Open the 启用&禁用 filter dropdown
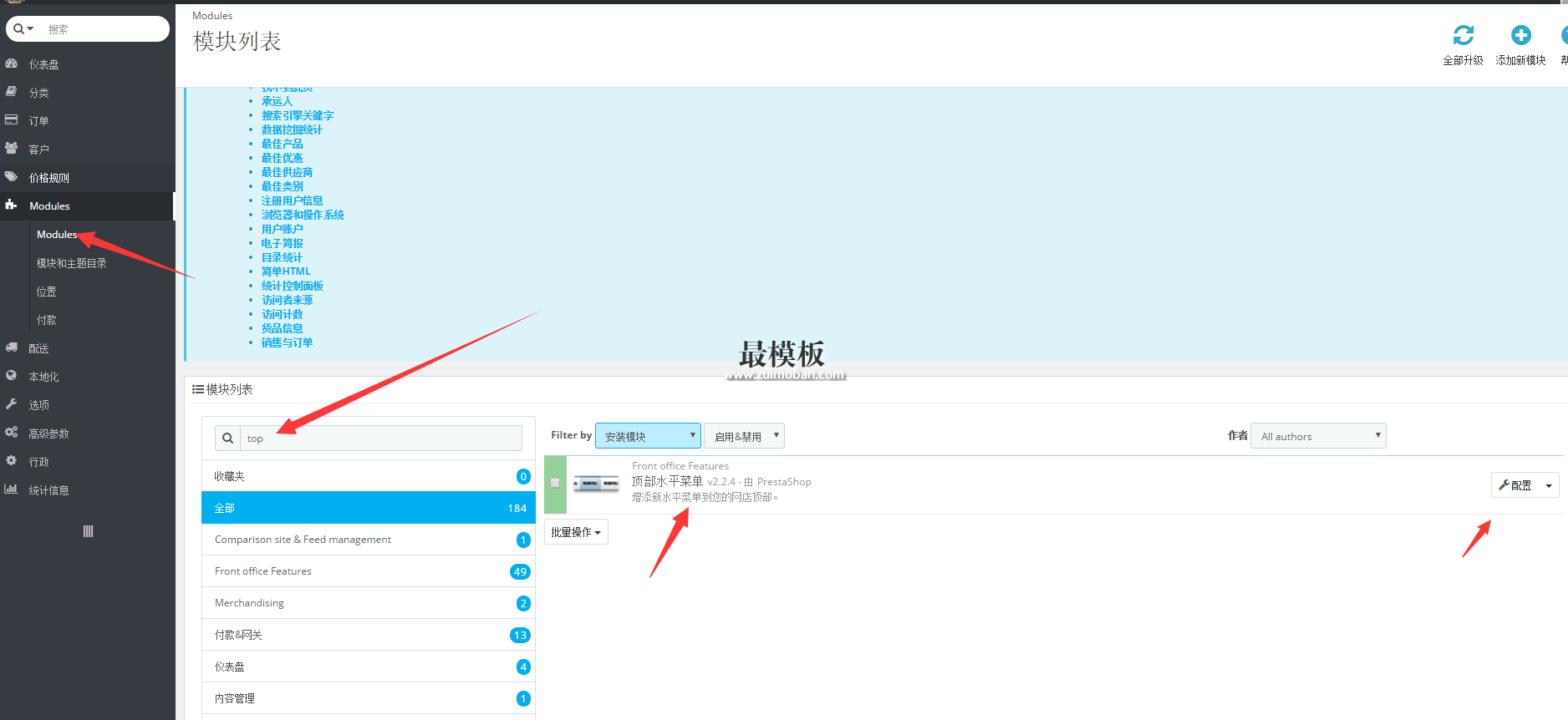The width and height of the screenshot is (1568, 720). coord(744,436)
